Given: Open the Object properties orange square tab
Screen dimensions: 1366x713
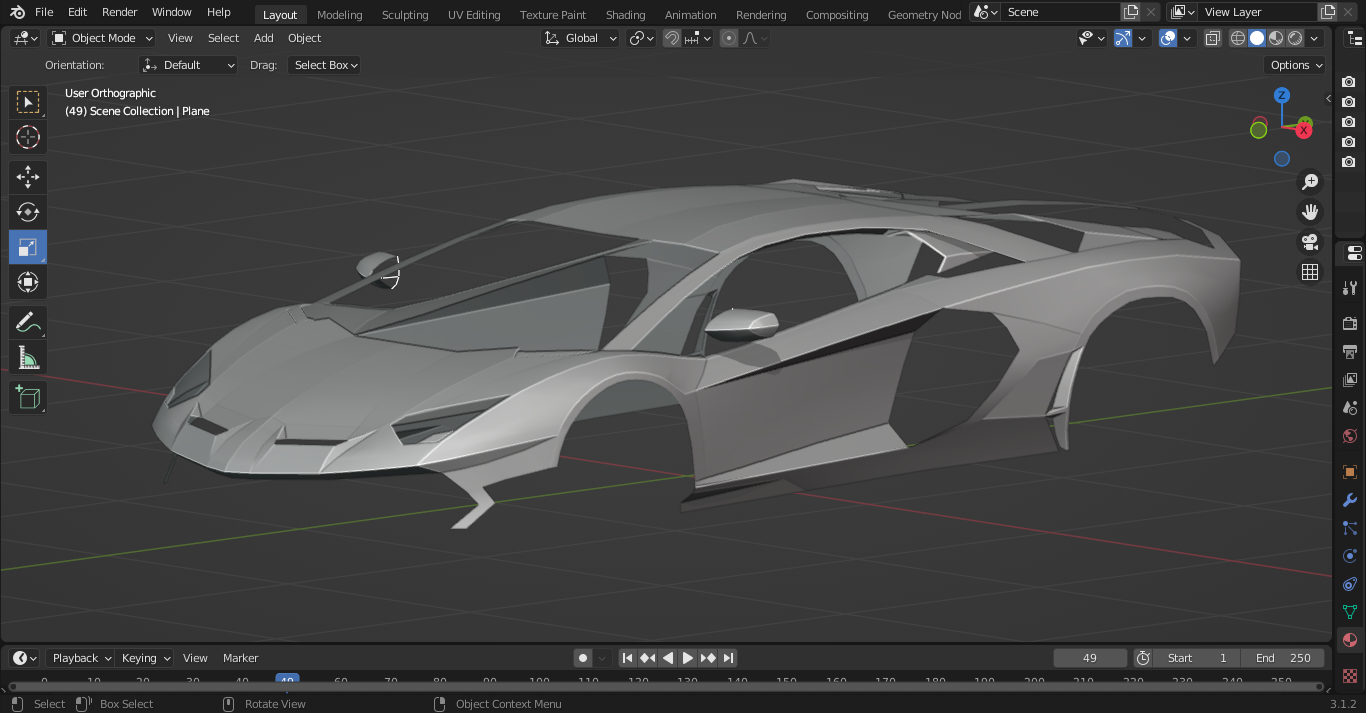Looking at the screenshot, I should [x=1350, y=472].
